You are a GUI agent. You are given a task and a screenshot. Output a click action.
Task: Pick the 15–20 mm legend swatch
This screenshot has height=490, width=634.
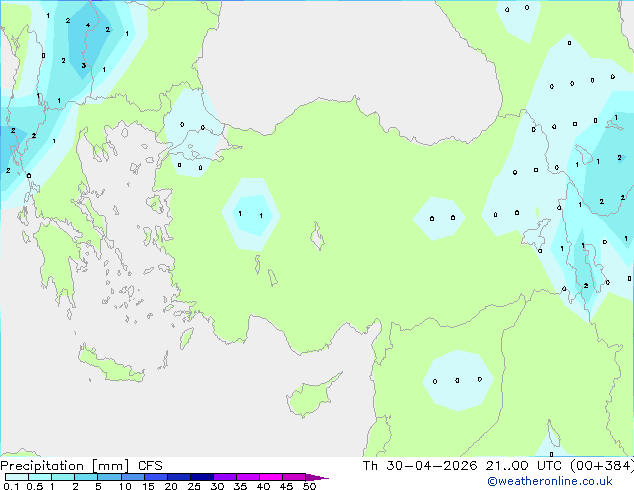pos(156,477)
